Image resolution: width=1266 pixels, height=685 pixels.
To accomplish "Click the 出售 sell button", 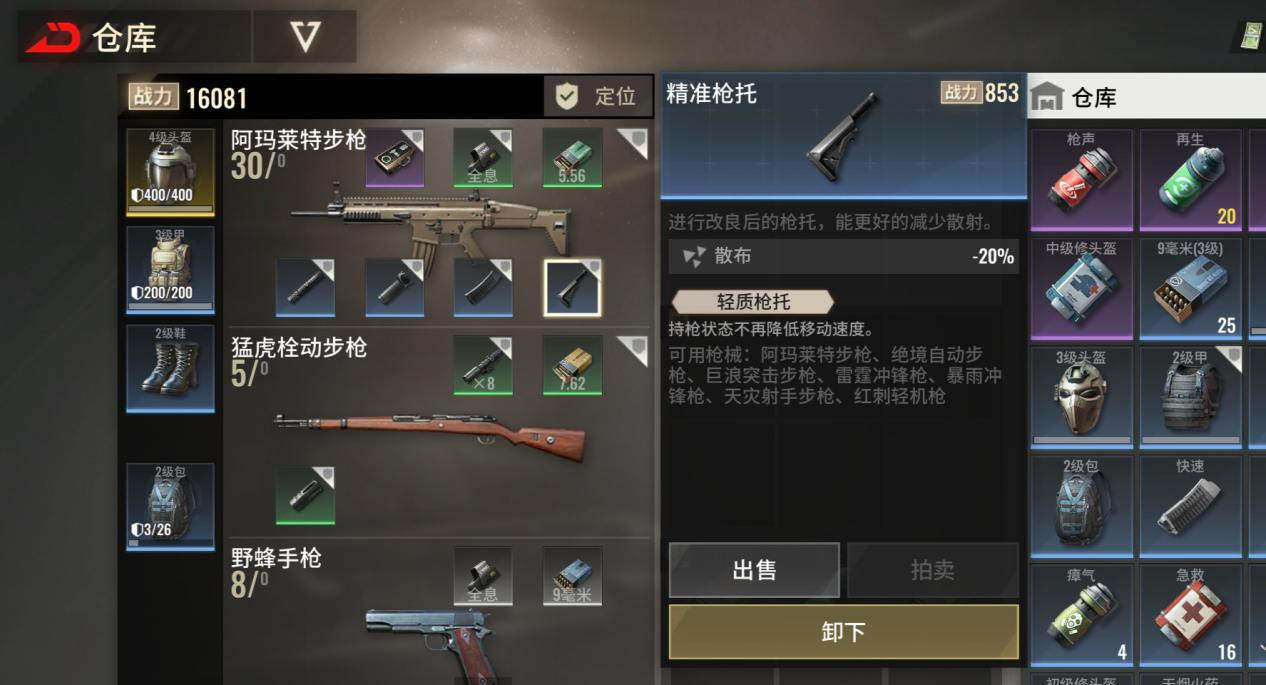I will coord(754,570).
